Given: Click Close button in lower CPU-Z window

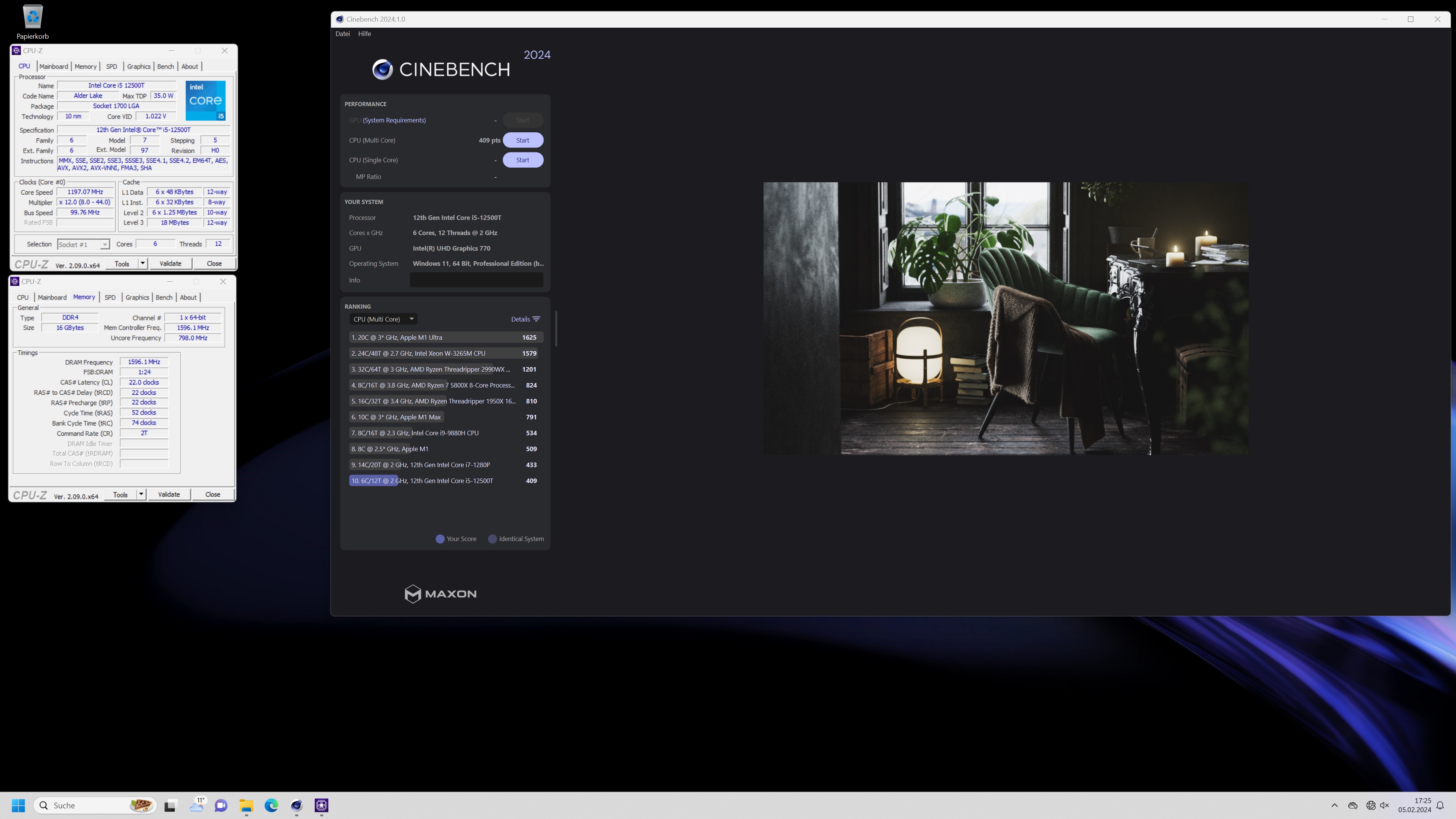Looking at the screenshot, I should tap(212, 494).
